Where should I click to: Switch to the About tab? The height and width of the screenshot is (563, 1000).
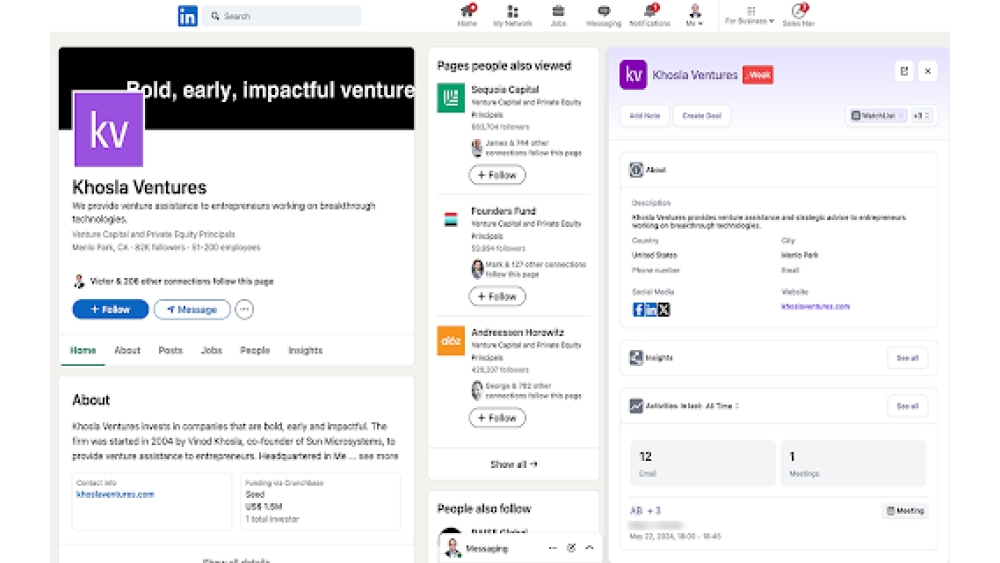pyautogui.click(x=127, y=350)
